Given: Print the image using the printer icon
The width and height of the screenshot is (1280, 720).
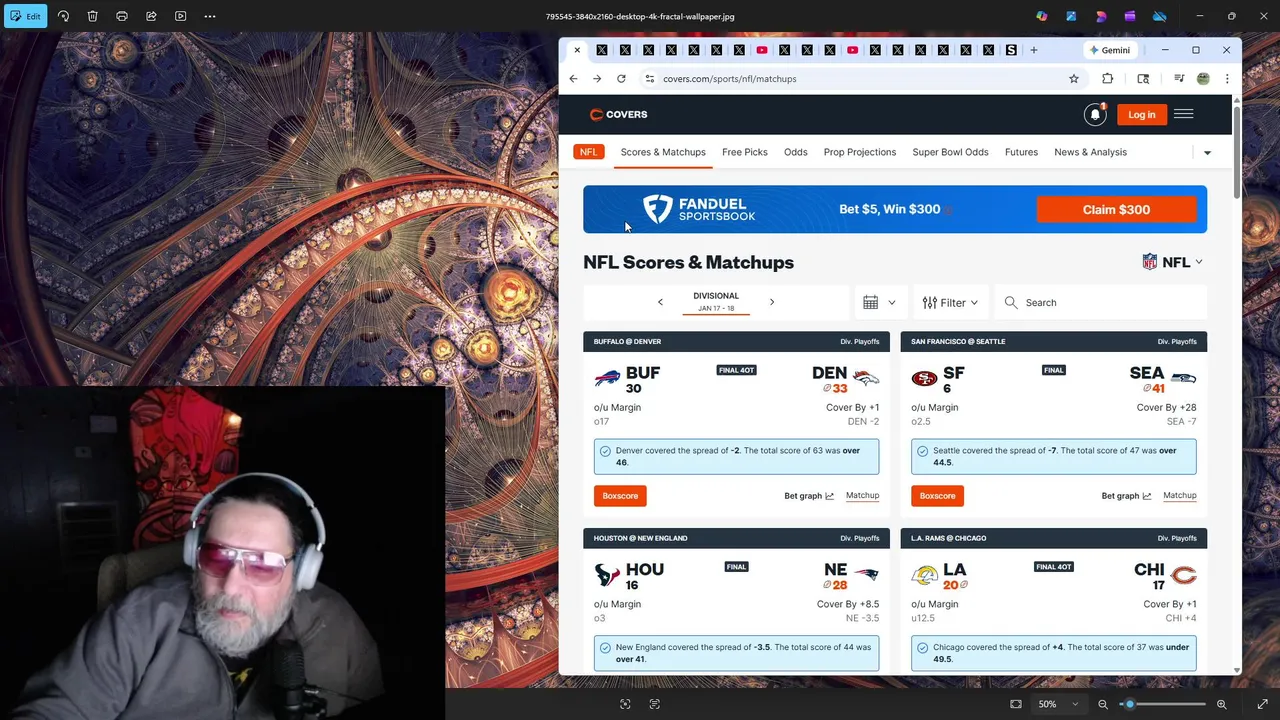Looking at the screenshot, I should tap(122, 16).
